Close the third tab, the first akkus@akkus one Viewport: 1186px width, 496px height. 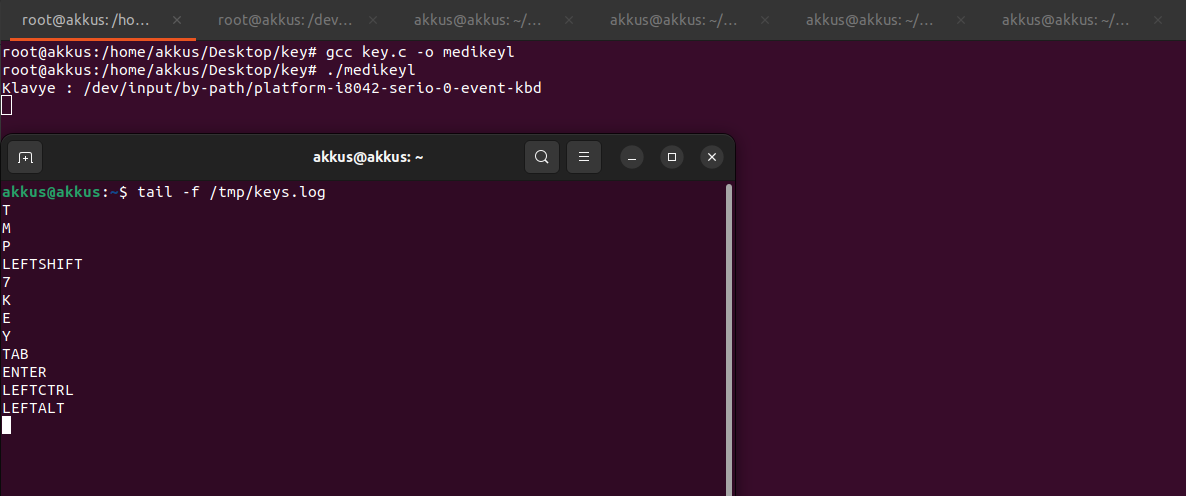[569, 19]
